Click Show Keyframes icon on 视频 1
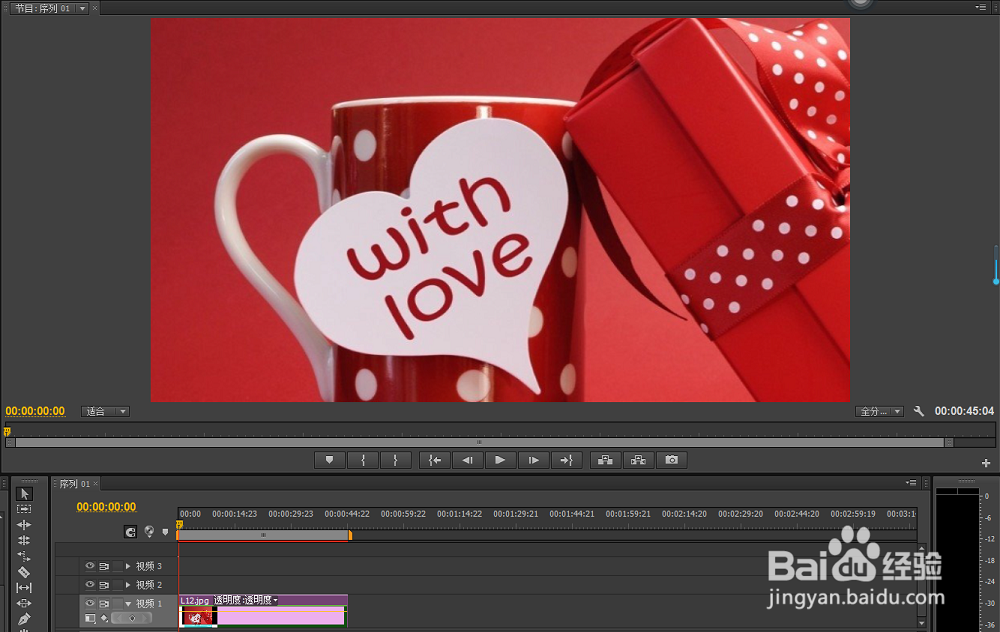 [105, 618]
